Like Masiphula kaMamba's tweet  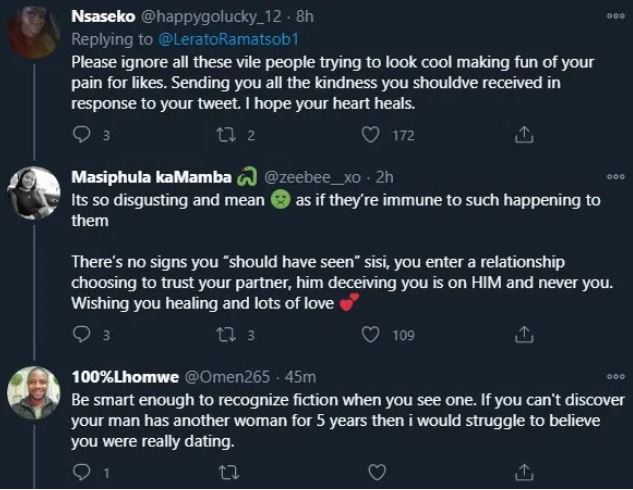point(371,335)
